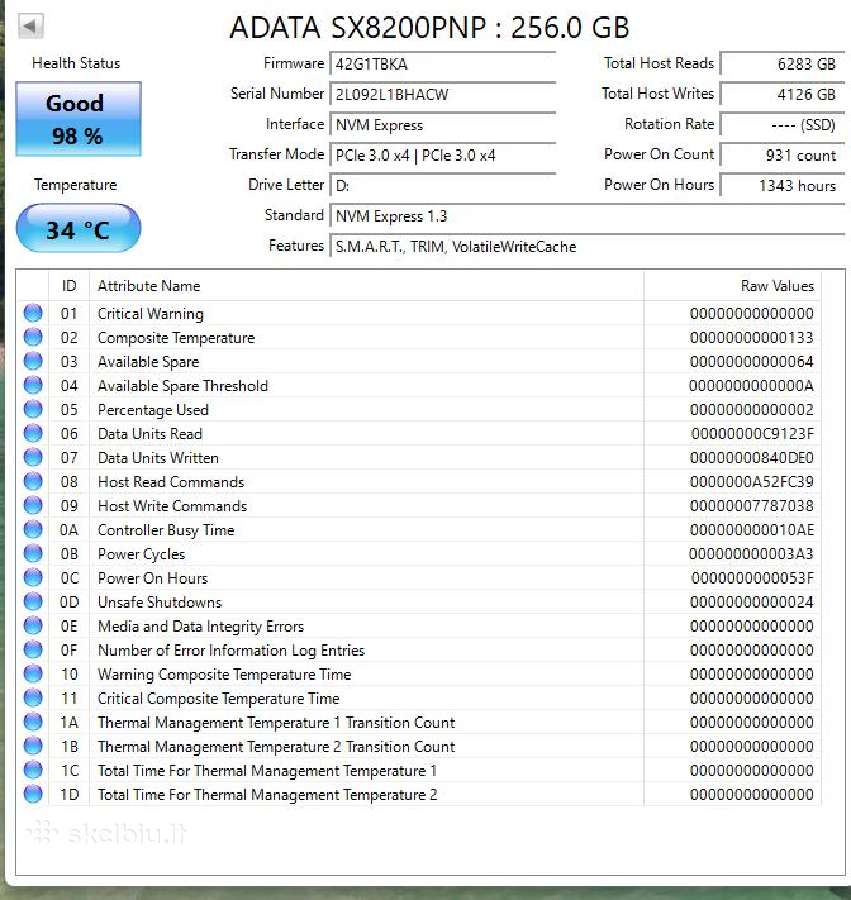851x900 pixels.
Task: Click the Drive Letter field D:
Action: (442, 185)
